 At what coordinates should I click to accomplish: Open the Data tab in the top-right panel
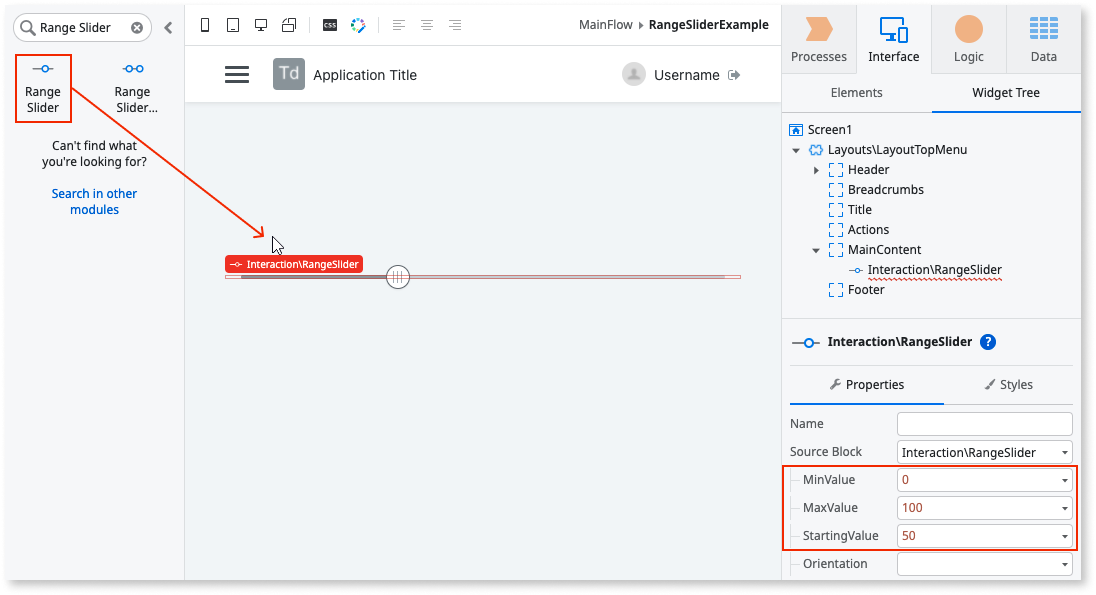point(1043,39)
